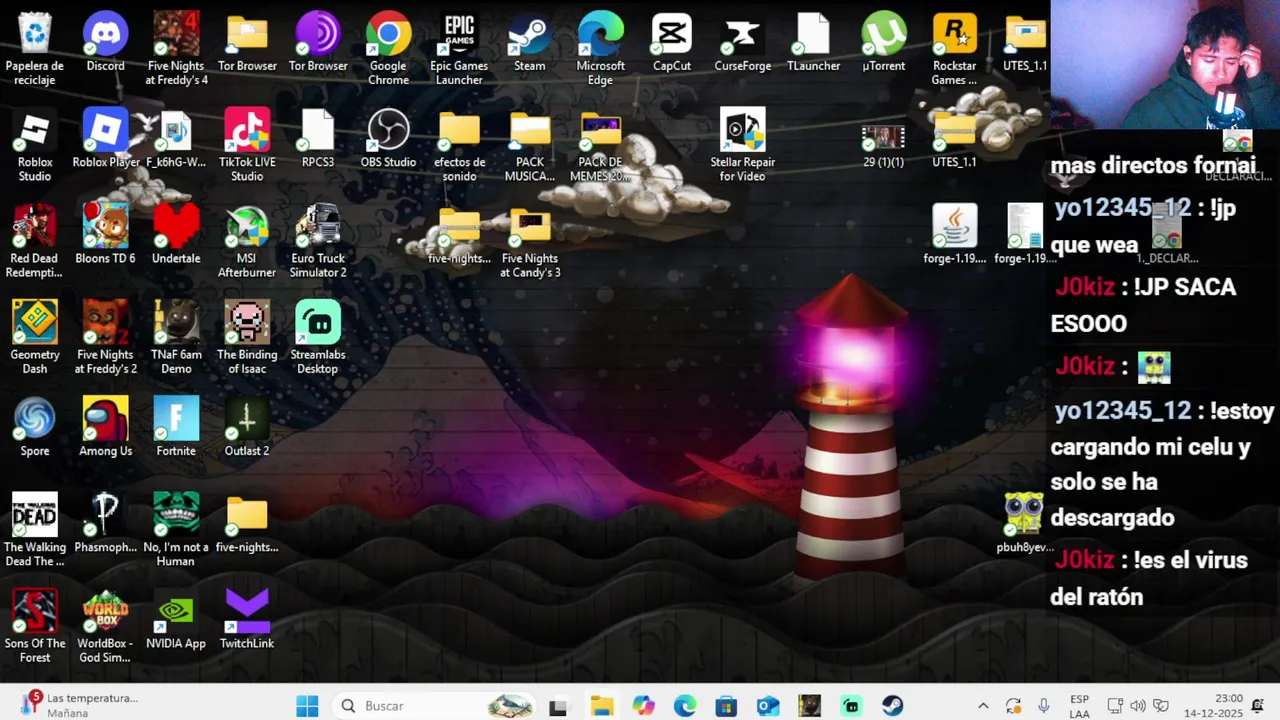The height and width of the screenshot is (720, 1280).
Task: Open the Steam desktop shortcut
Action: coord(530,43)
